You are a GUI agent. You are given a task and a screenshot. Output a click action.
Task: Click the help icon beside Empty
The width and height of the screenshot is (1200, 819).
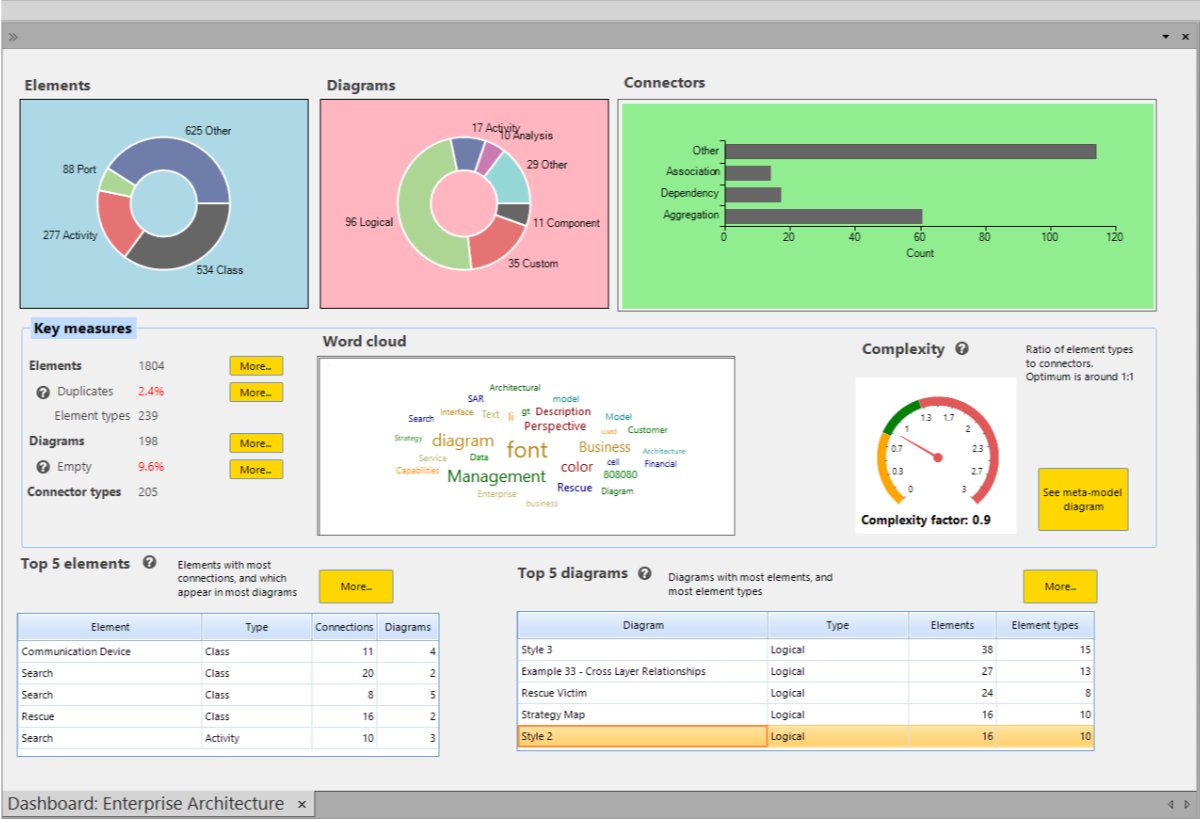click(43, 466)
